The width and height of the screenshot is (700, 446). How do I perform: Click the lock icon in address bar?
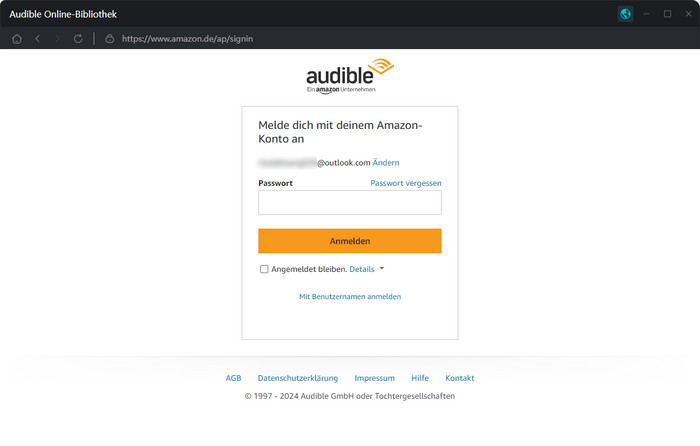pos(109,39)
